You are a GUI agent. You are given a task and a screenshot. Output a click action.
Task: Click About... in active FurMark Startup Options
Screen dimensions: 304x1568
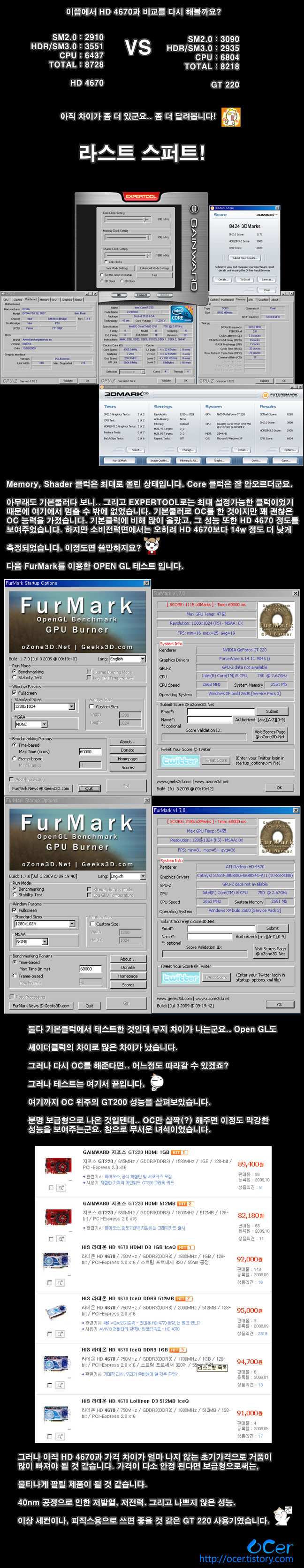[127, 742]
